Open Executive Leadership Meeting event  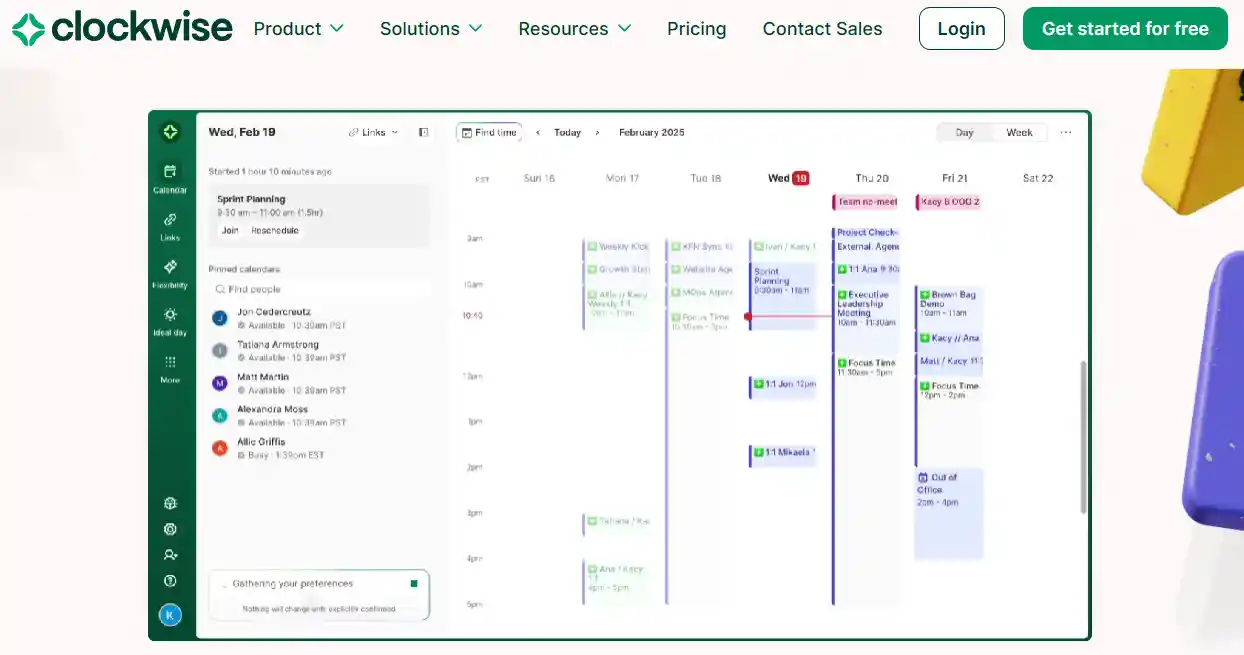pyautogui.click(x=866, y=318)
